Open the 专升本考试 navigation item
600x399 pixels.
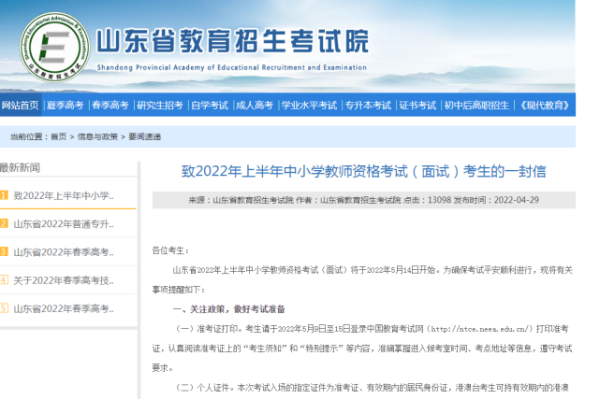coord(368,105)
